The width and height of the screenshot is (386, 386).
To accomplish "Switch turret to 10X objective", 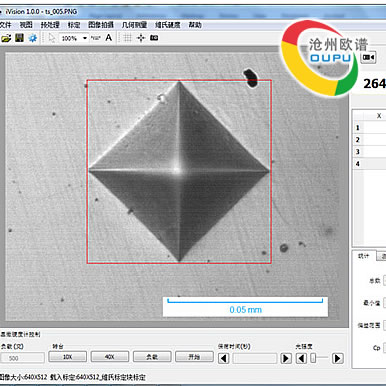I will (68, 357).
